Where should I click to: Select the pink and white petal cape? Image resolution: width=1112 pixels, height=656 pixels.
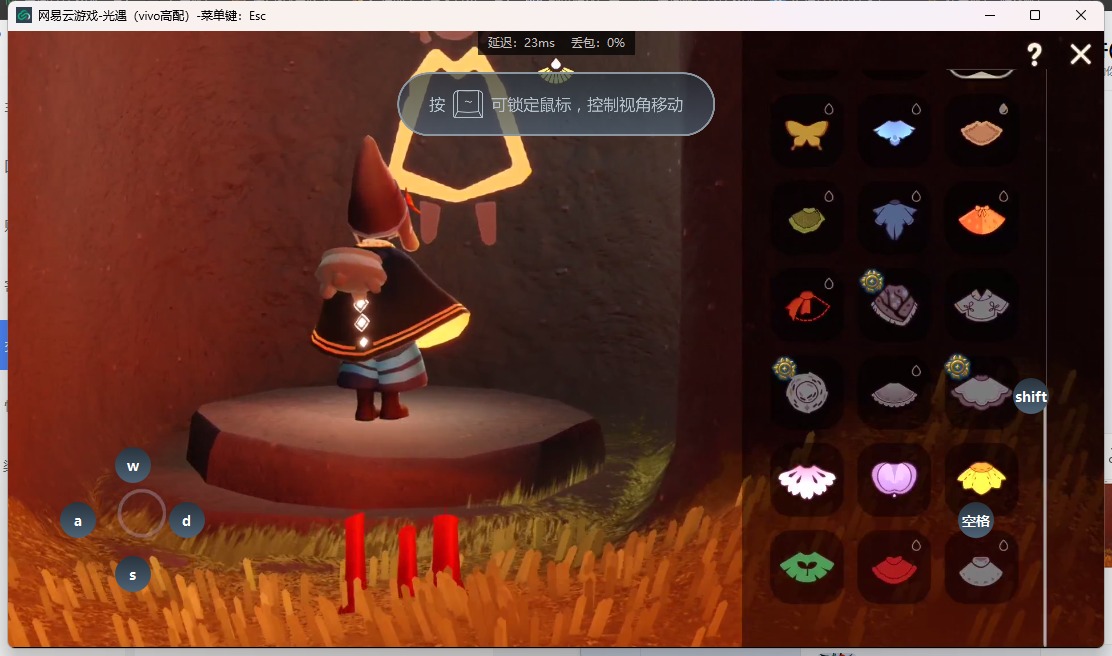(807, 480)
